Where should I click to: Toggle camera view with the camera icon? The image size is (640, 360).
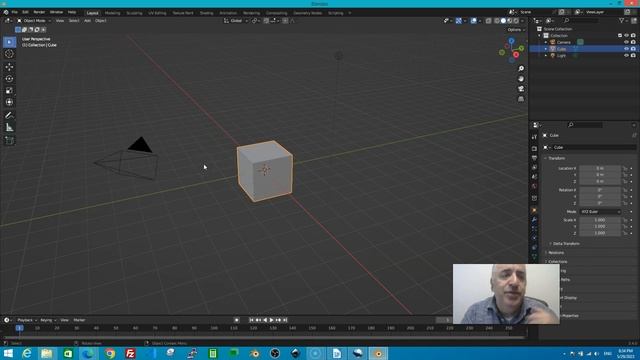coord(521,89)
